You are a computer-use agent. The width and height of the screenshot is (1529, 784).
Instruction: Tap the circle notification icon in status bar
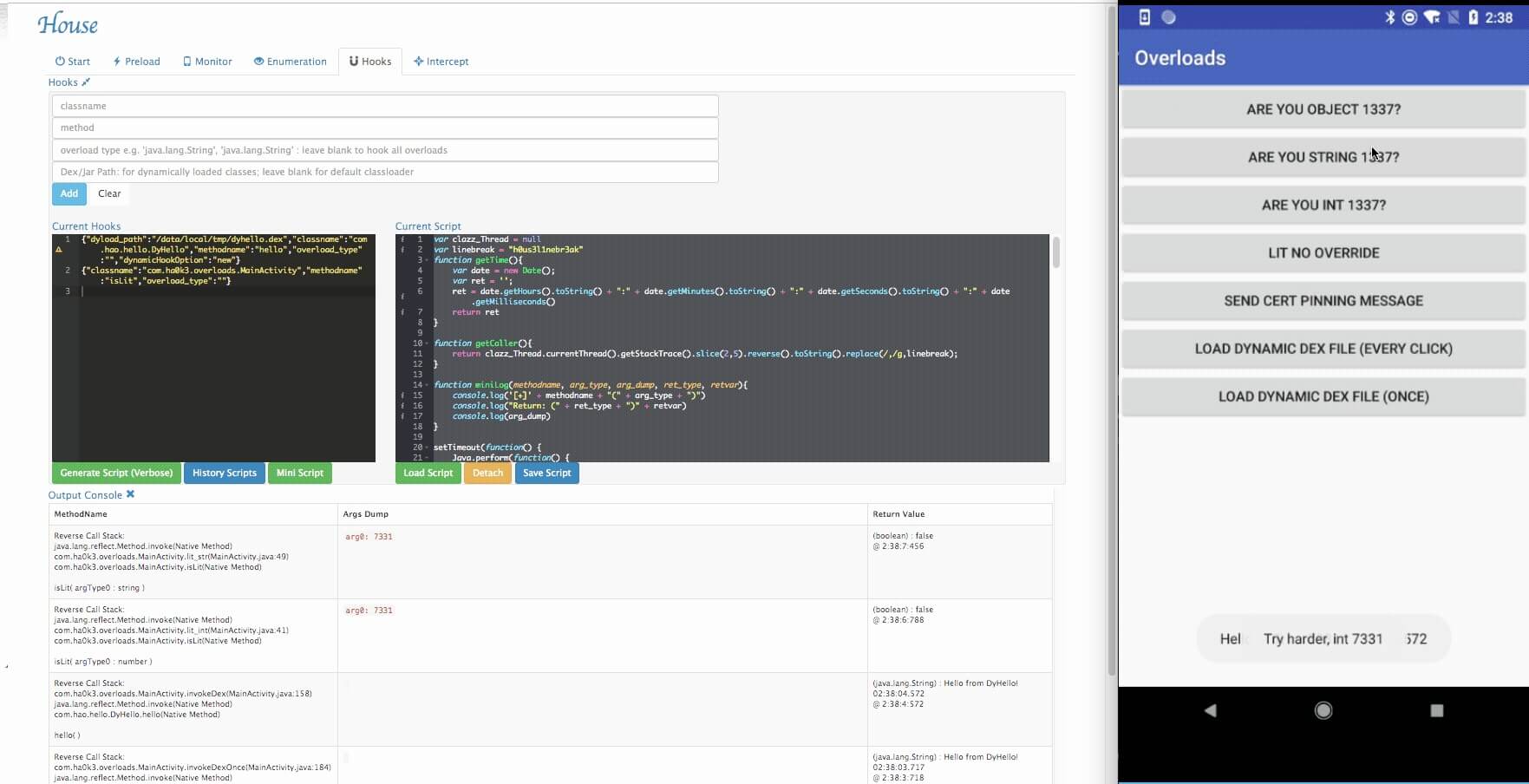pos(1169,17)
